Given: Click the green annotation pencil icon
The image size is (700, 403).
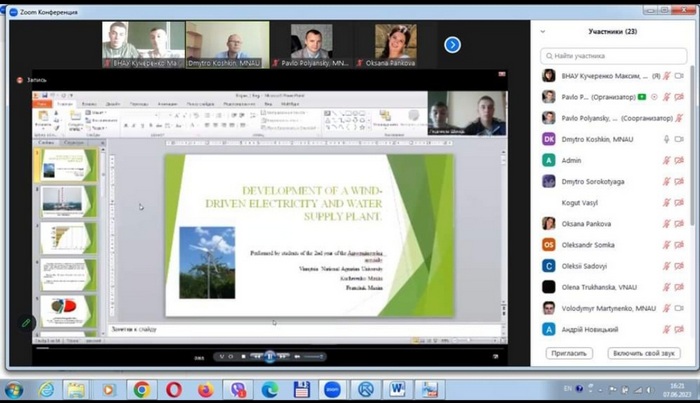Looking at the screenshot, I should pyautogui.click(x=26, y=323).
